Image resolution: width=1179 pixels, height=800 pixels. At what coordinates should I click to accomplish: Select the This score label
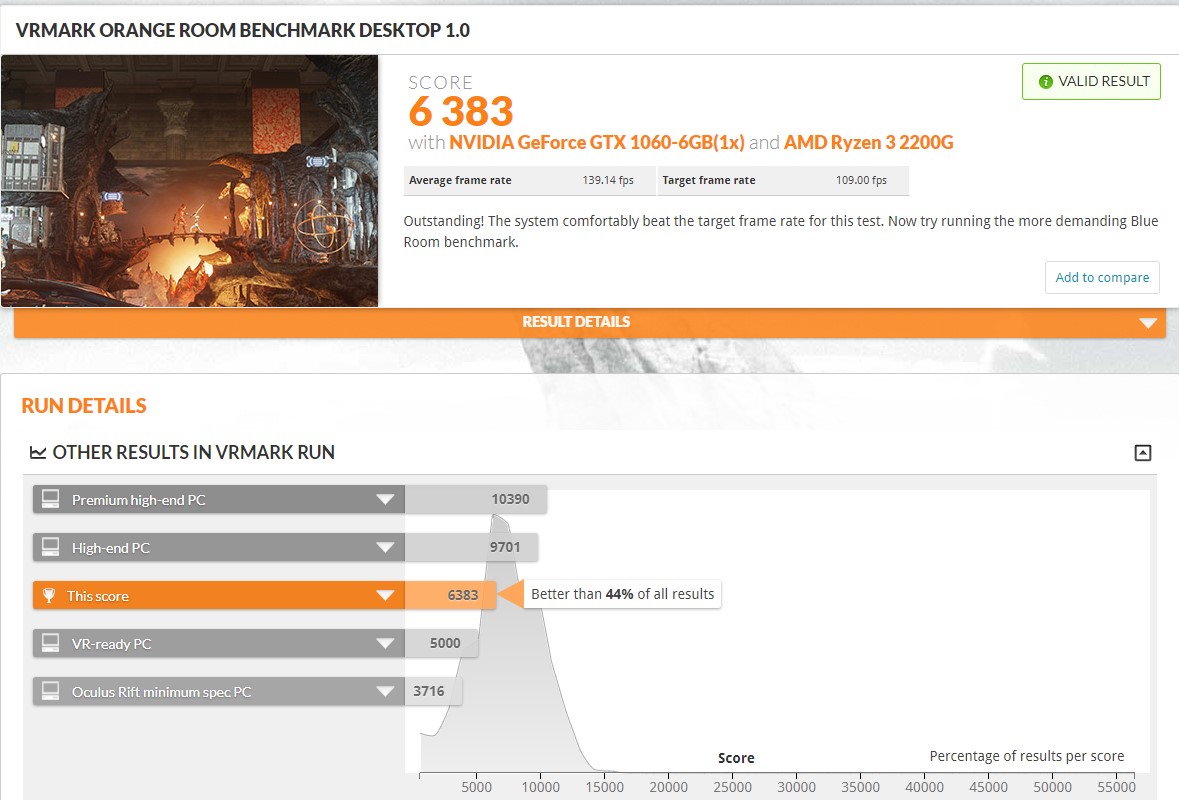click(98, 596)
